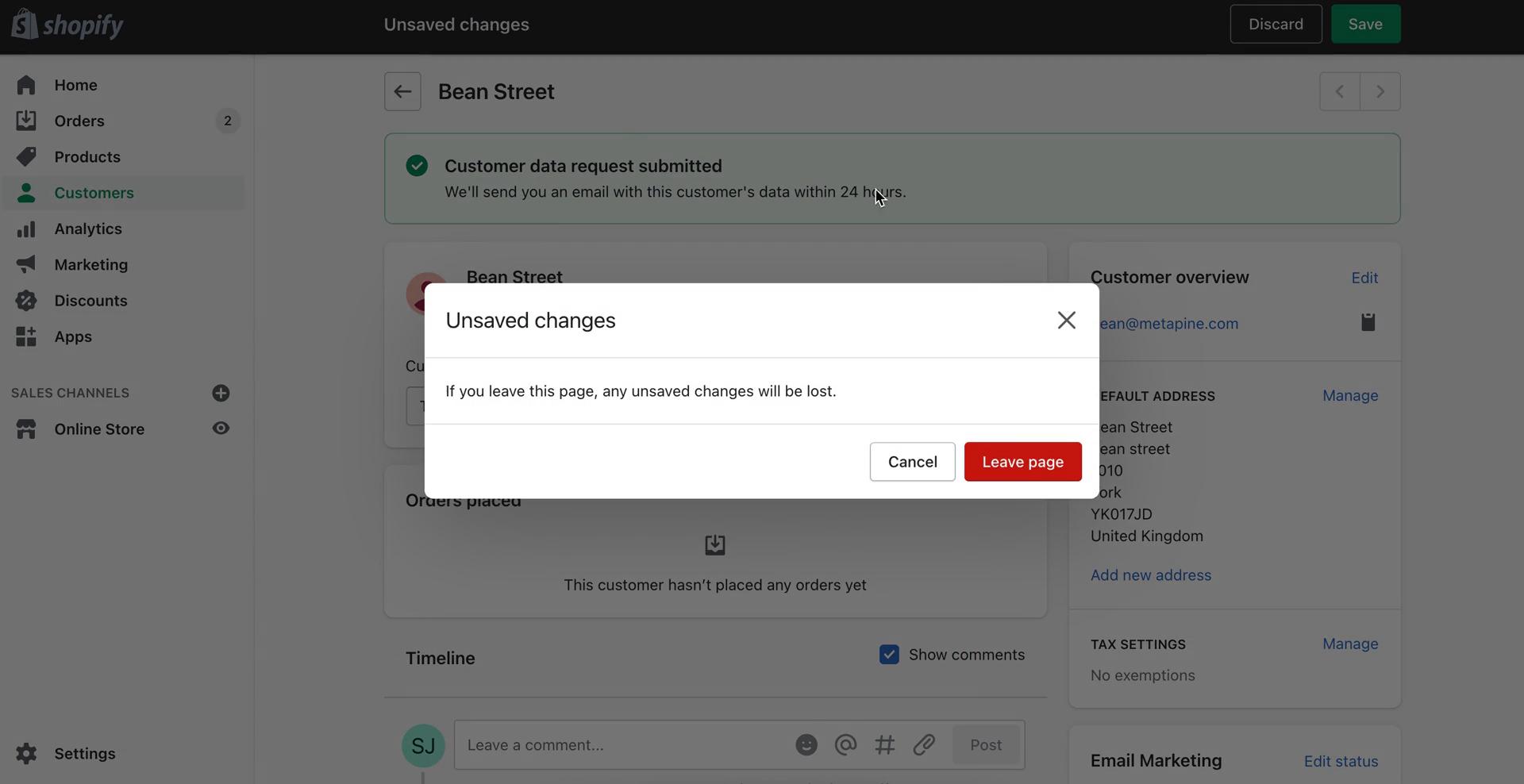This screenshot has width=1524, height=784.
Task: Click inside the Leave a comment field
Action: click(x=619, y=744)
